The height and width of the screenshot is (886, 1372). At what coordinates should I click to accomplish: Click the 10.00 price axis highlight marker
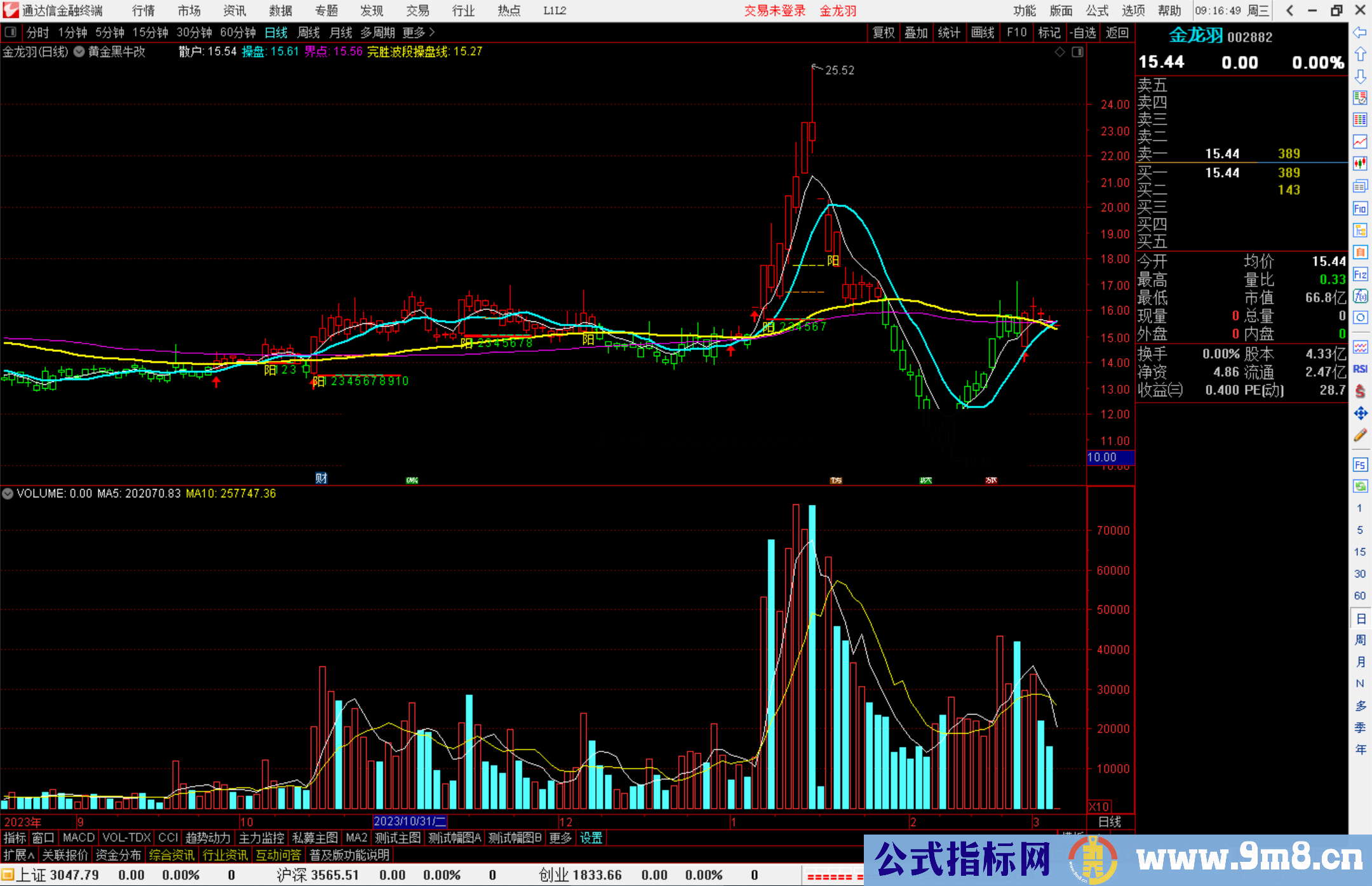tap(1110, 457)
